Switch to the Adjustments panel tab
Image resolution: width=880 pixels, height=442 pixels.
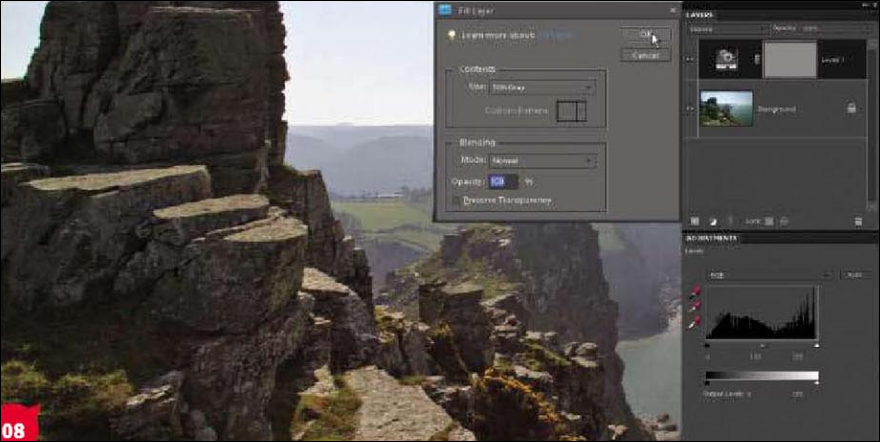point(711,238)
